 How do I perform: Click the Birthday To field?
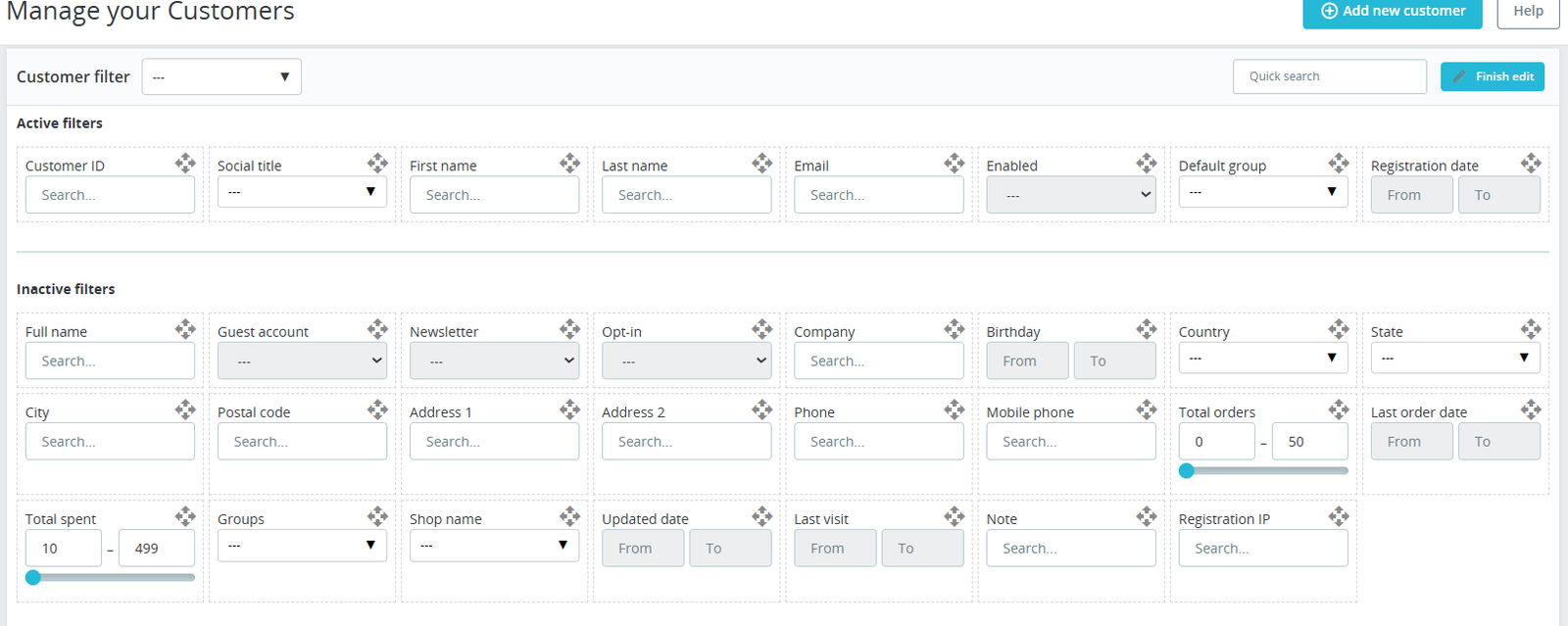tap(1115, 361)
